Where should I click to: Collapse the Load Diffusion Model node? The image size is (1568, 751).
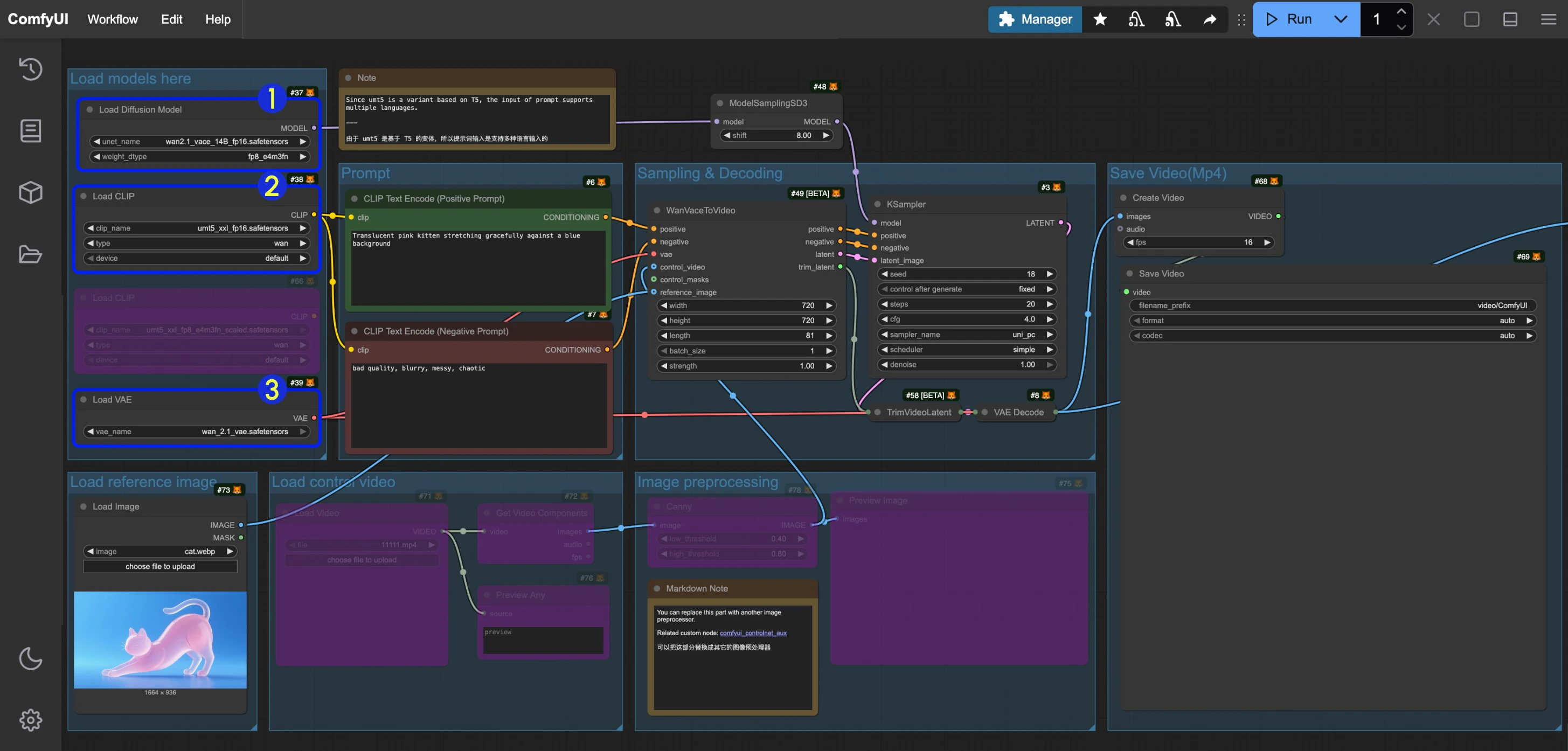pyautogui.click(x=89, y=109)
